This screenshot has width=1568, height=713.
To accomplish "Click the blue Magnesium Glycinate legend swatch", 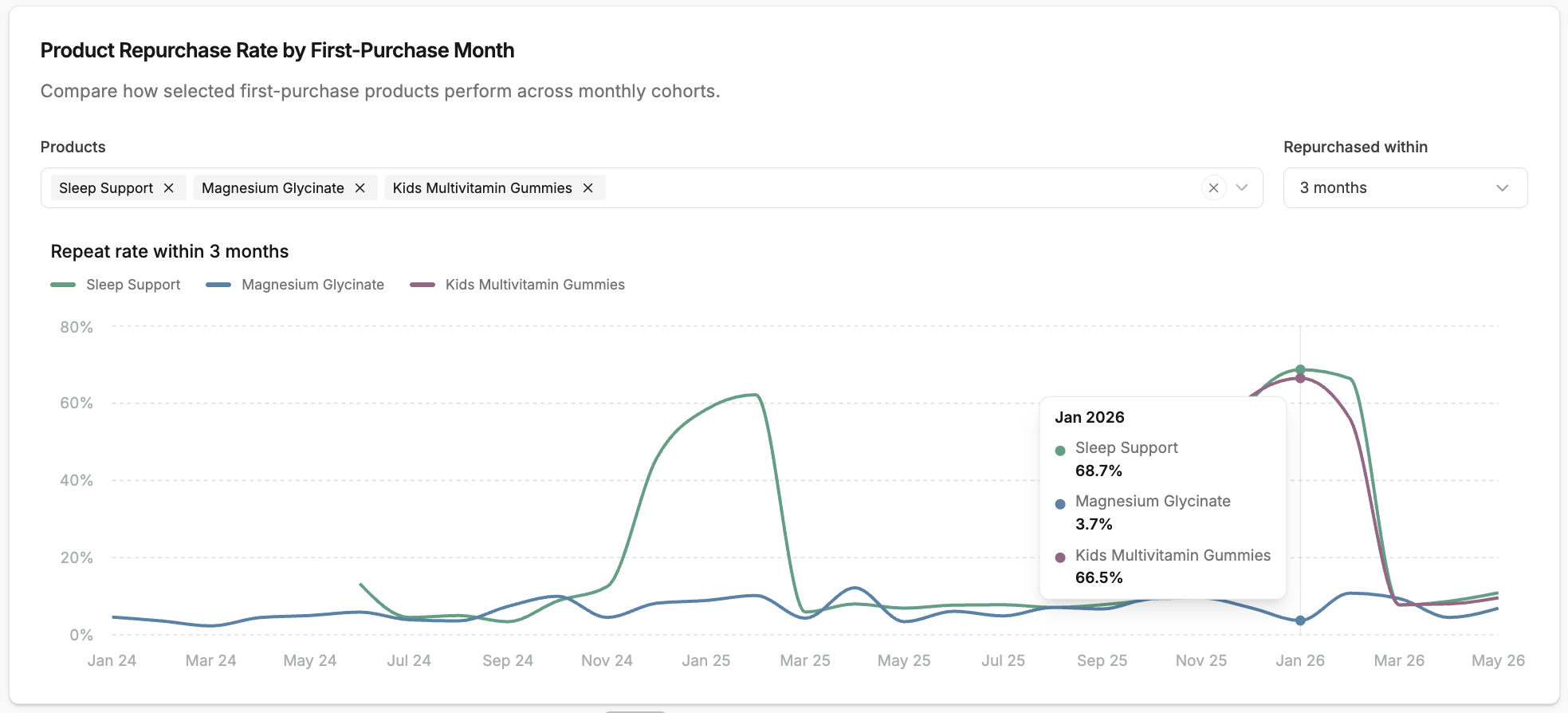I will click(x=218, y=285).
